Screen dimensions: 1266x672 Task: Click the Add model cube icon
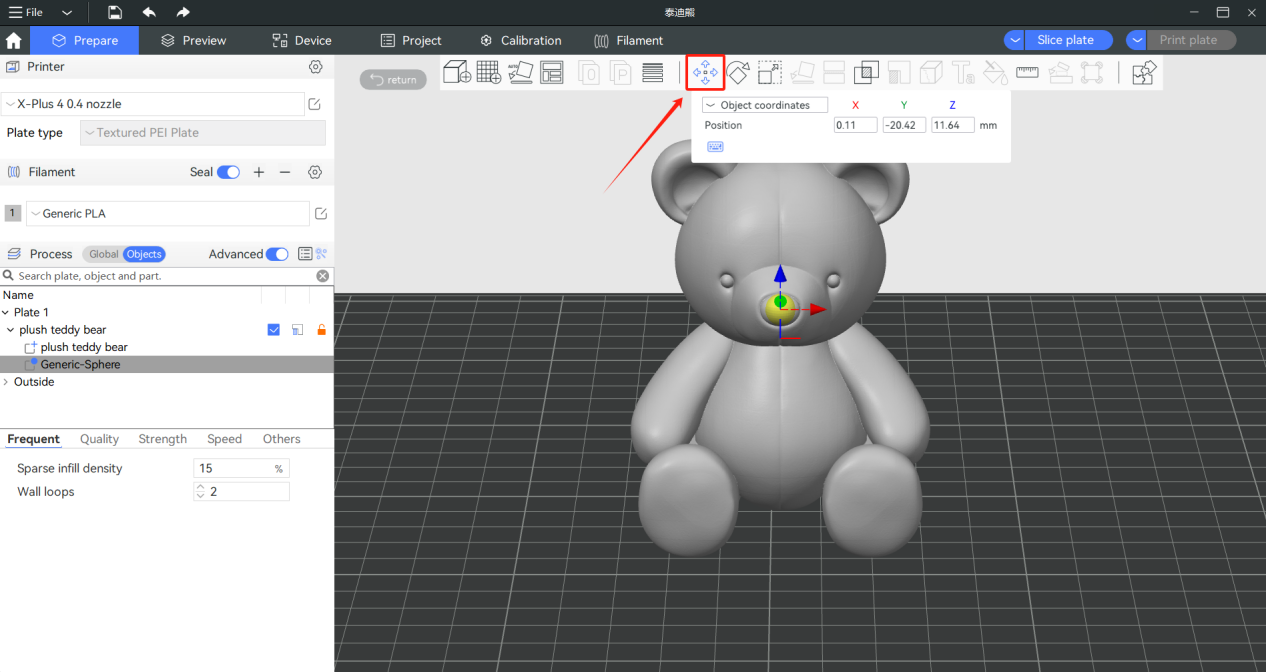457,72
